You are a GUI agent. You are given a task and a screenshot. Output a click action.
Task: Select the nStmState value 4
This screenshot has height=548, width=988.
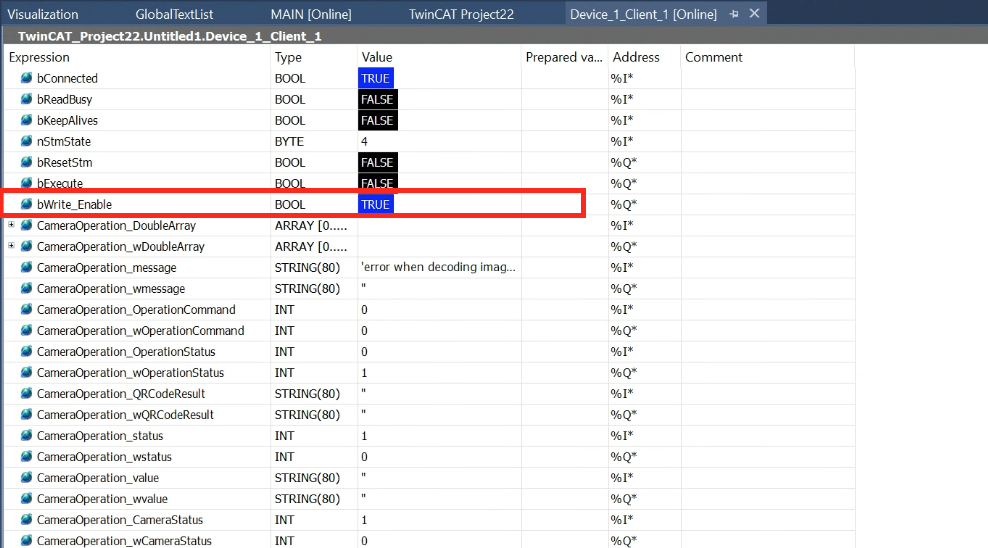click(x=364, y=141)
